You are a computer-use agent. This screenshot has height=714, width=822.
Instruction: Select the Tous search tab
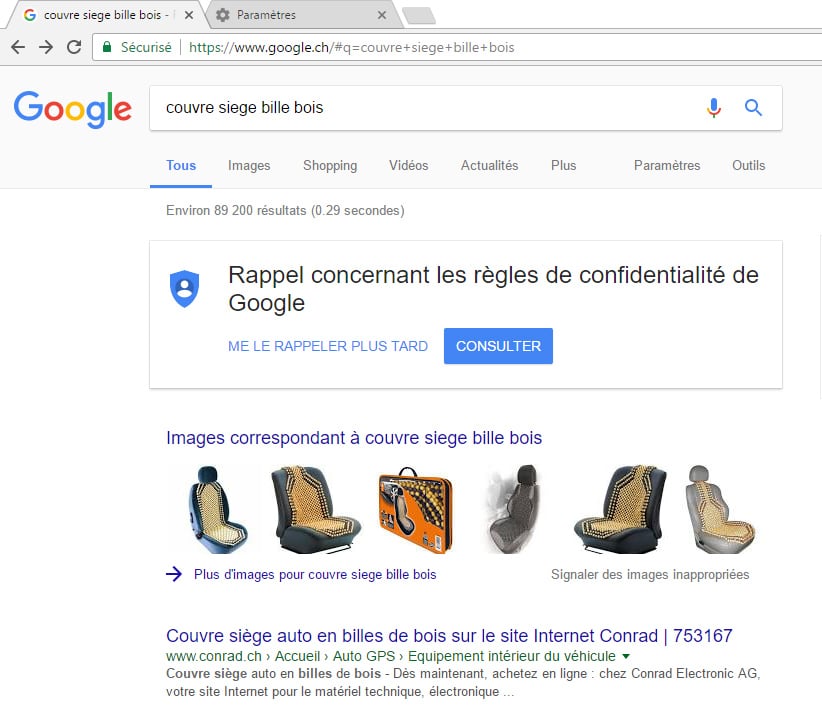pos(181,166)
